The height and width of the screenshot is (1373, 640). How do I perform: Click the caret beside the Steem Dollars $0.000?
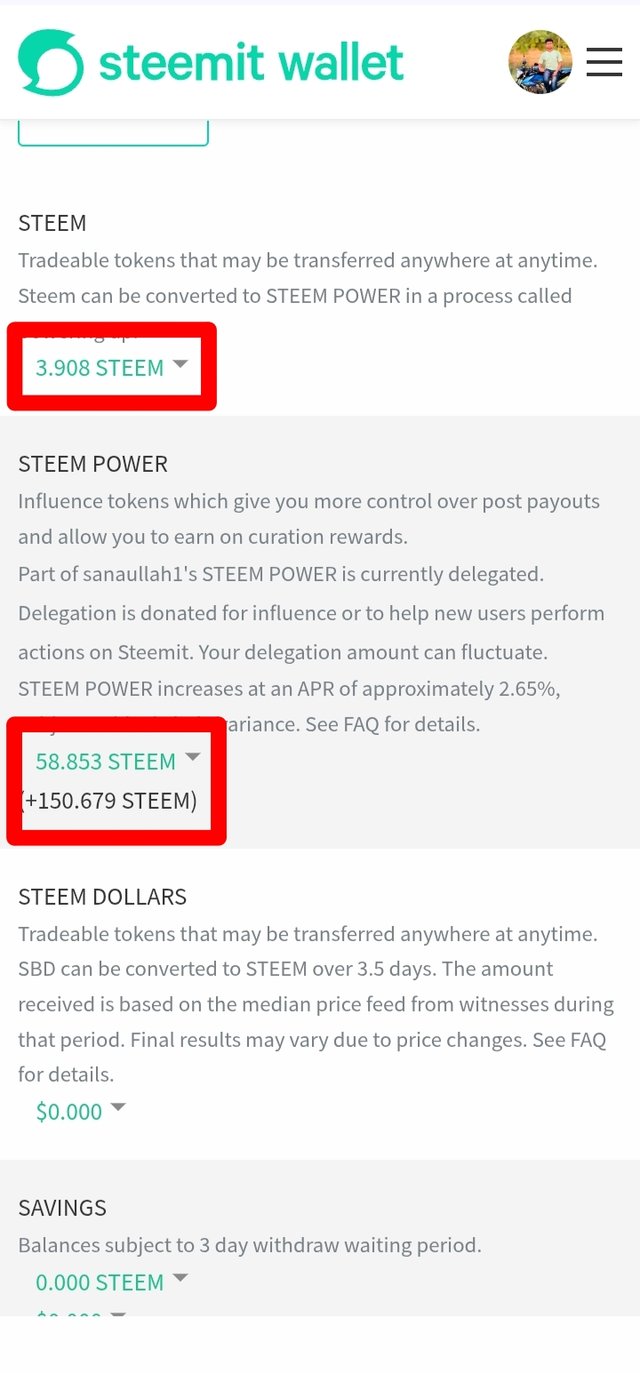coord(118,1108)
